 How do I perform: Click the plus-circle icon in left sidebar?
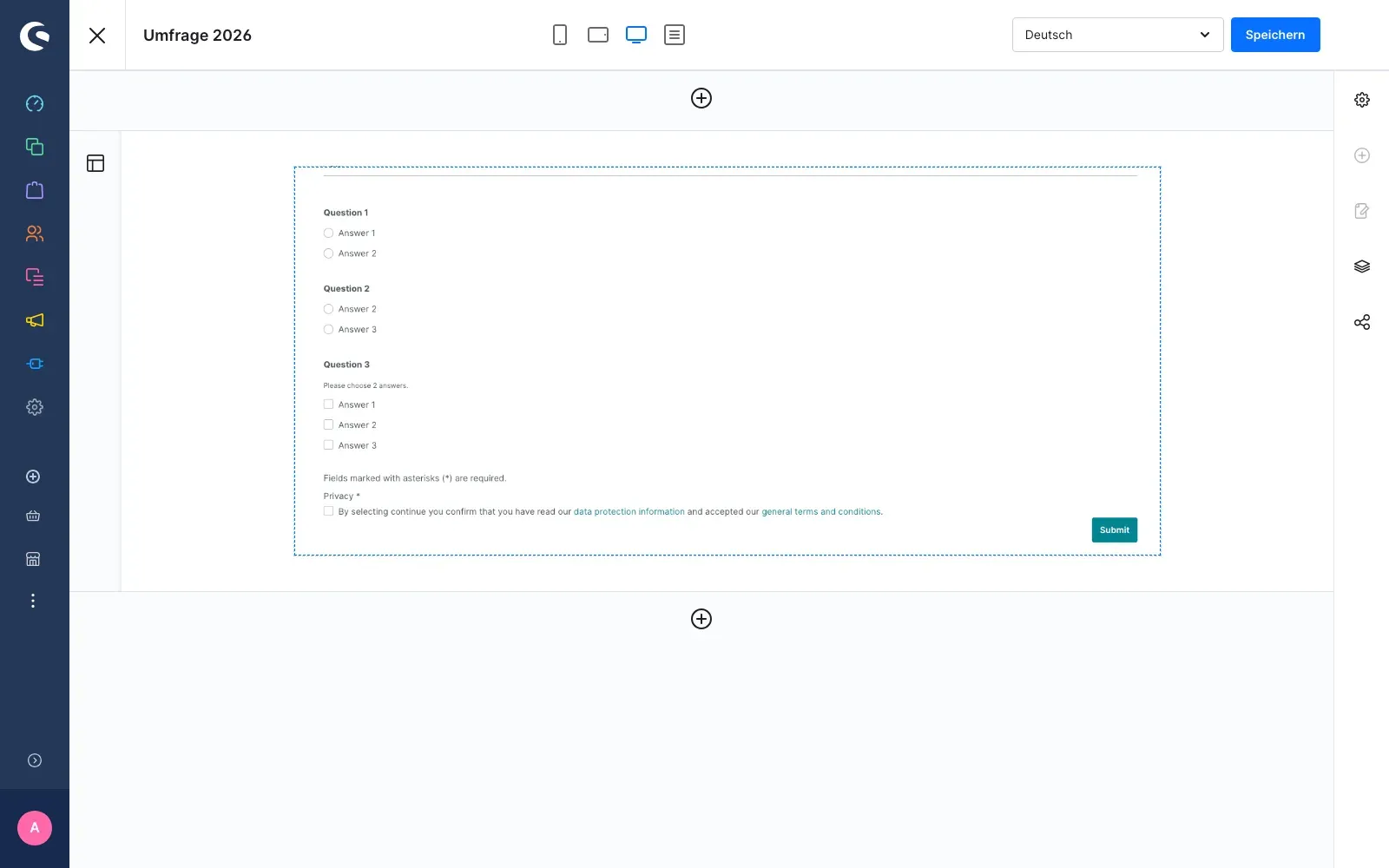tap(33, 477)
